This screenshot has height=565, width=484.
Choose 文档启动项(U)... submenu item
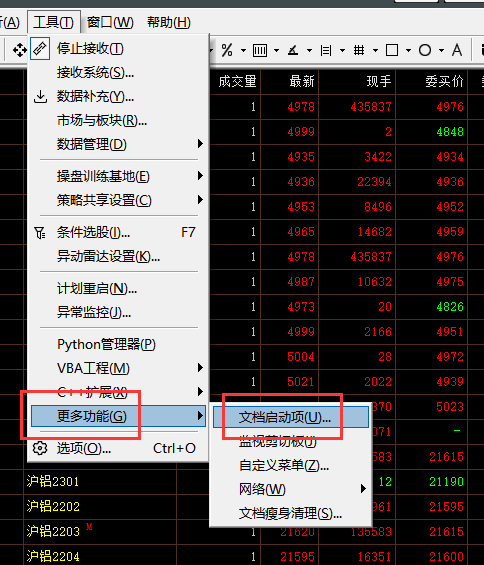pos(291,417)
